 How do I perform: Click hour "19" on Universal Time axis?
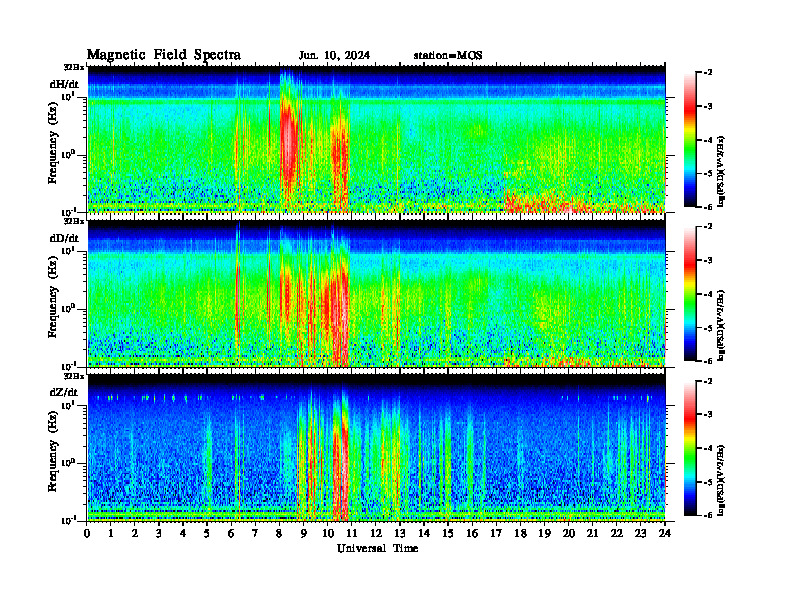coord(544,534)
